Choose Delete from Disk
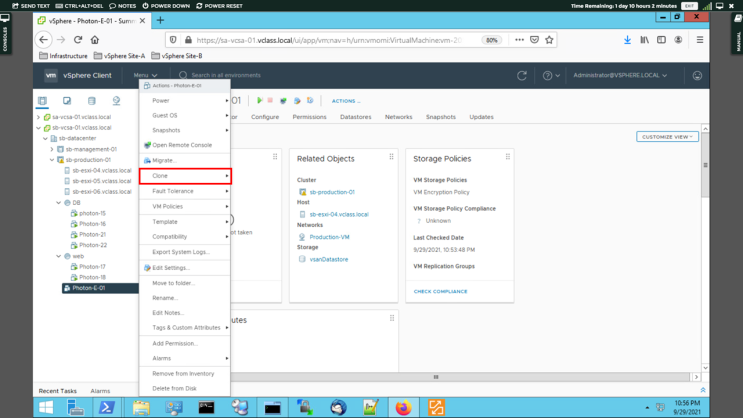The height and width of the screenshot is (418, 743). click(x=185, y=389)
